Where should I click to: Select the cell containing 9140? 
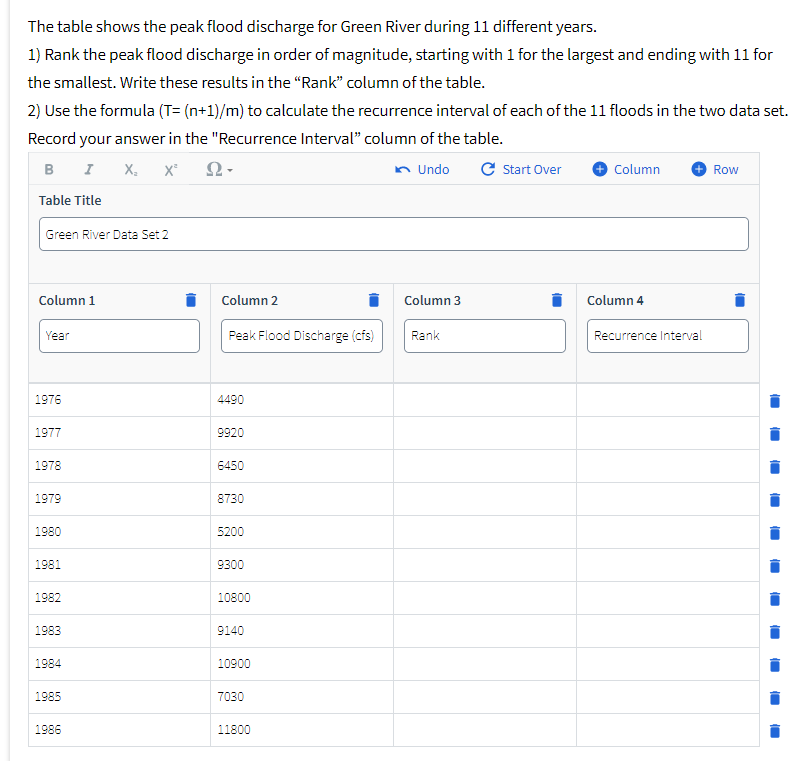tap(302, 631)
